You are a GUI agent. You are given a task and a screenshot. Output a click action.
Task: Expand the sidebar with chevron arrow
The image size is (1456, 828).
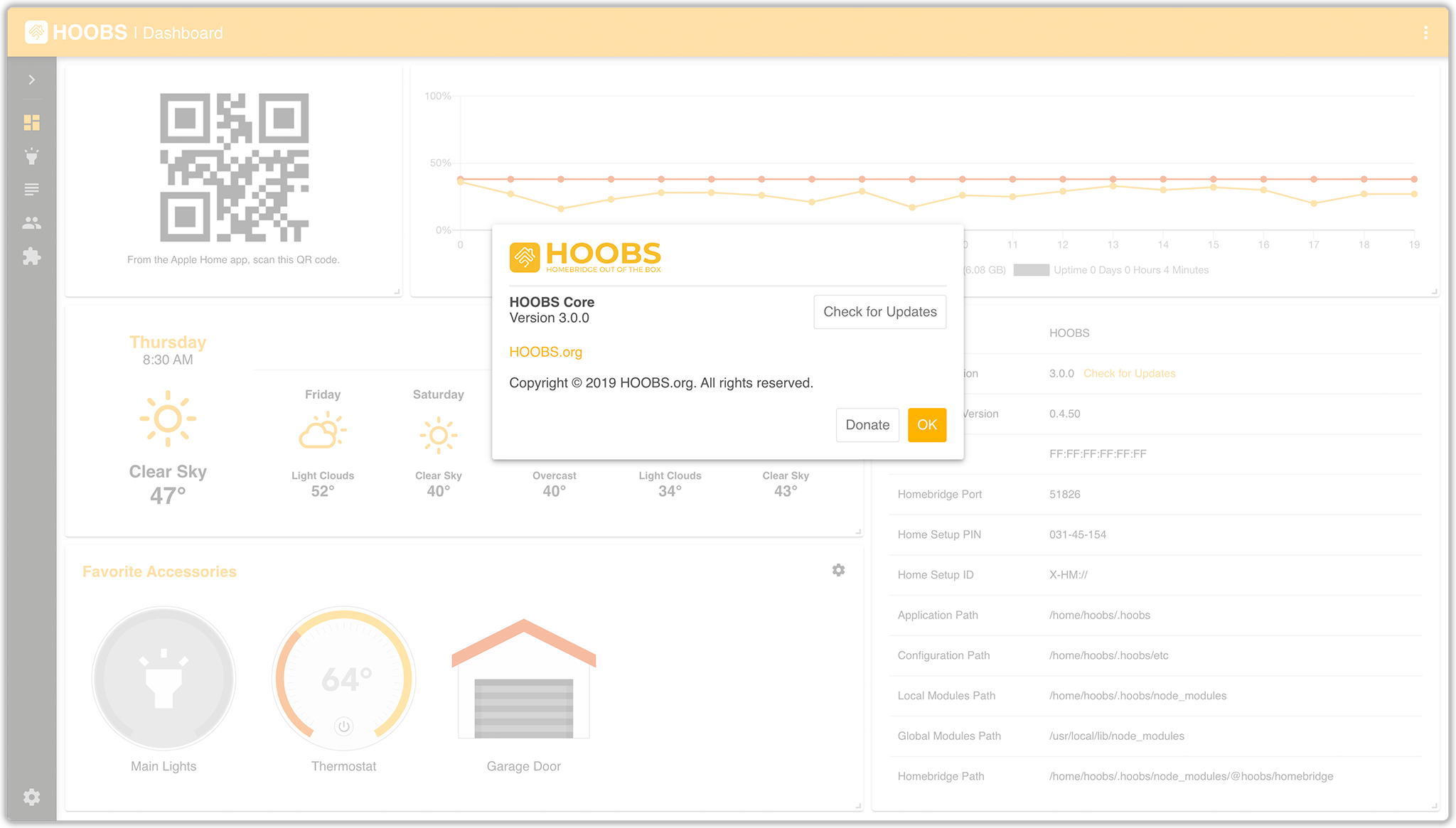click(x=31, y=80)
